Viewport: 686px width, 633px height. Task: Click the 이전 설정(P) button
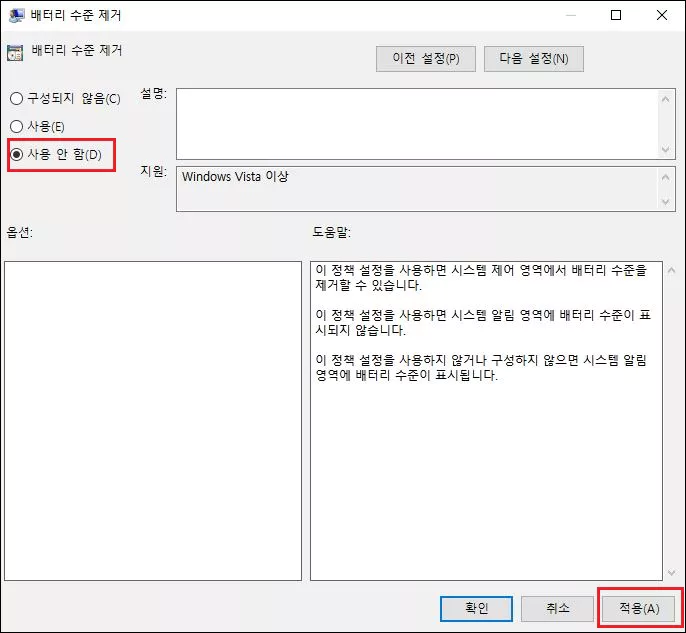(426, 59)
